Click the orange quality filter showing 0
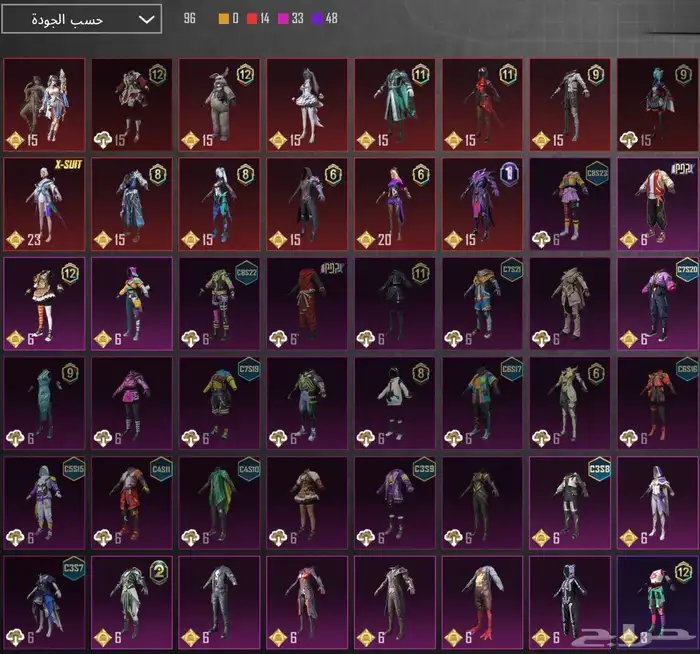This screenshot has height=654, width=700. [x=228, y=19]
